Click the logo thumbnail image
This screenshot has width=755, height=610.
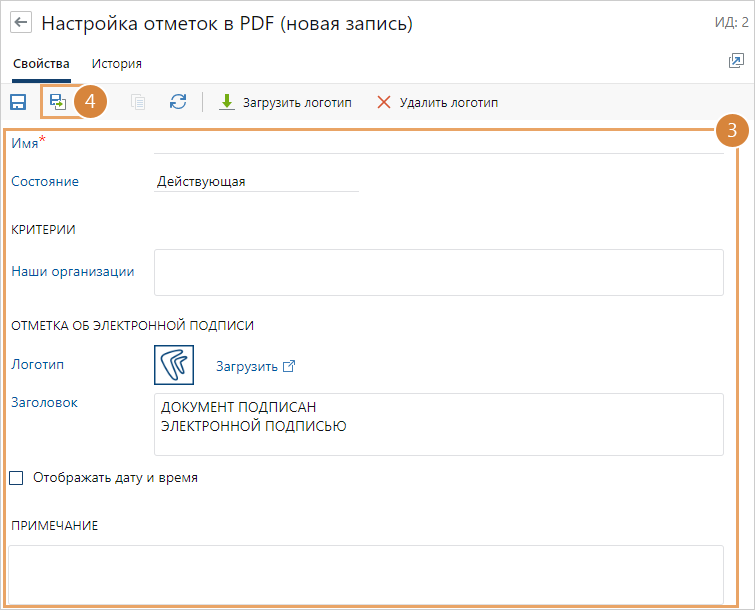tap(173, 366)
